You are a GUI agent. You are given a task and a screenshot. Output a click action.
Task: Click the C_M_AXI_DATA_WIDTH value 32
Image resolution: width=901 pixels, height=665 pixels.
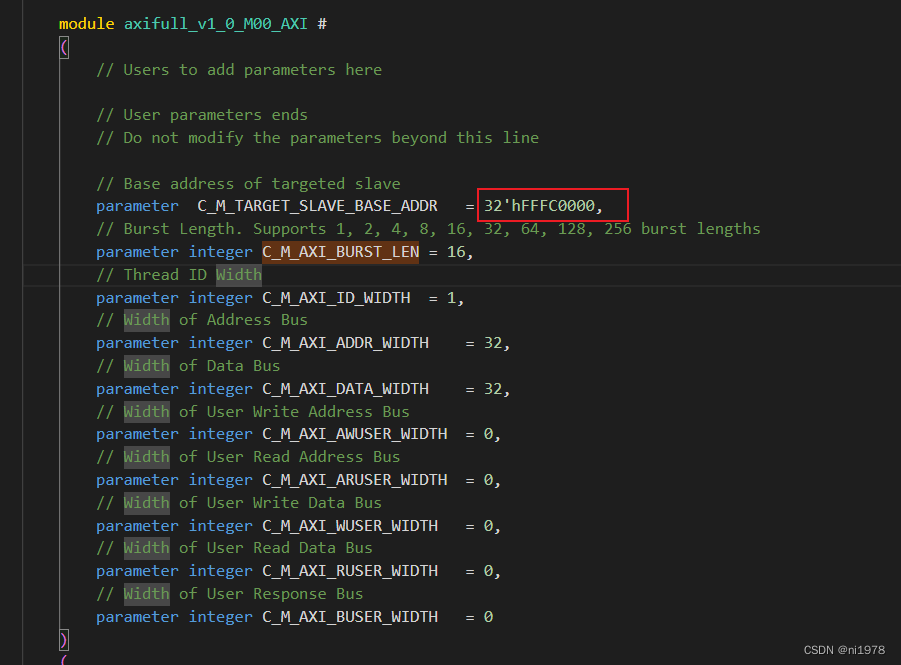(493, 388)
